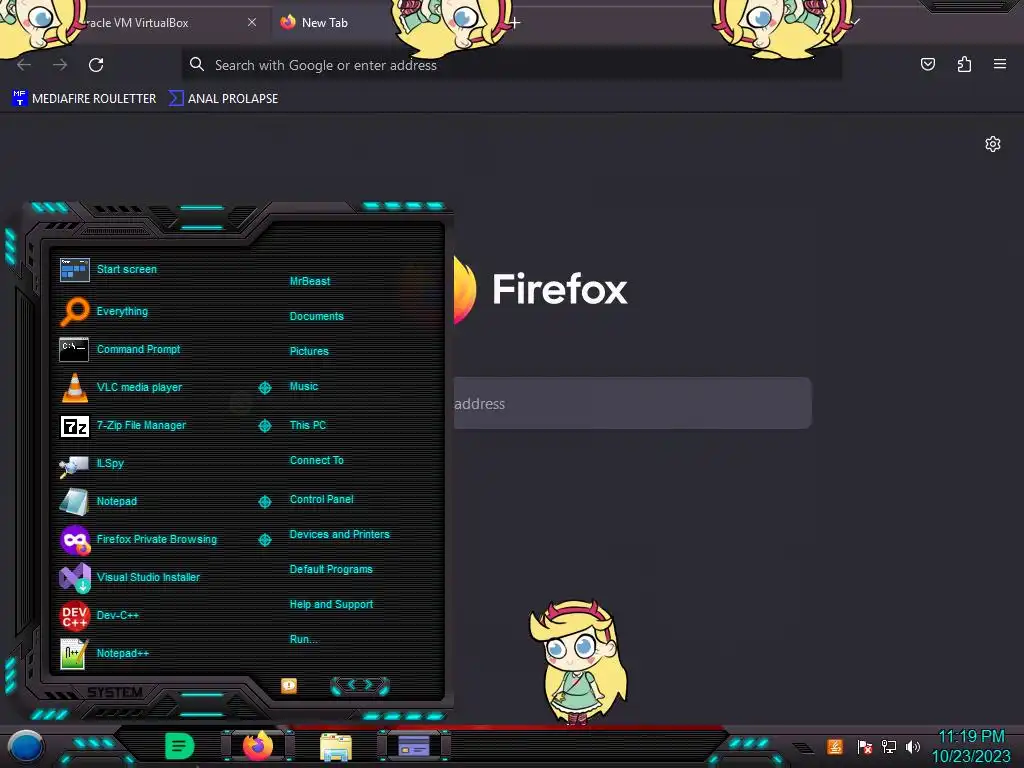
Task: Open This PC from start menu
Action: (308, 425)
